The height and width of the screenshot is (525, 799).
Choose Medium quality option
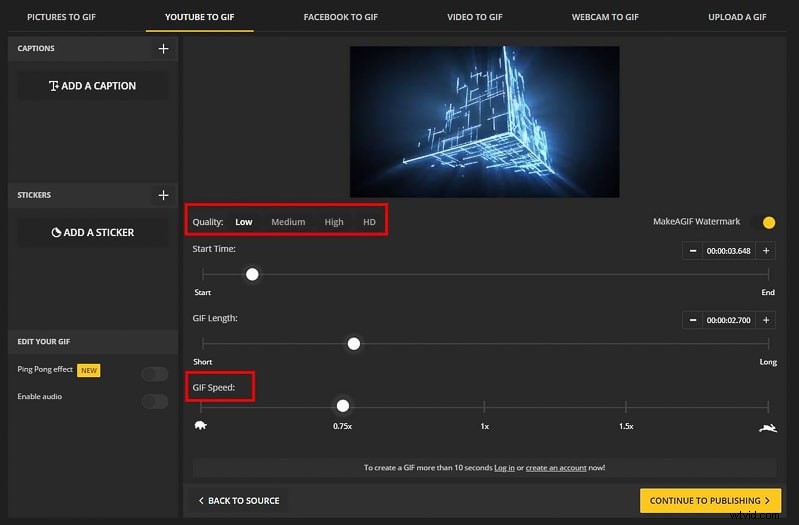pyautogui.click(x=288, y=222)
